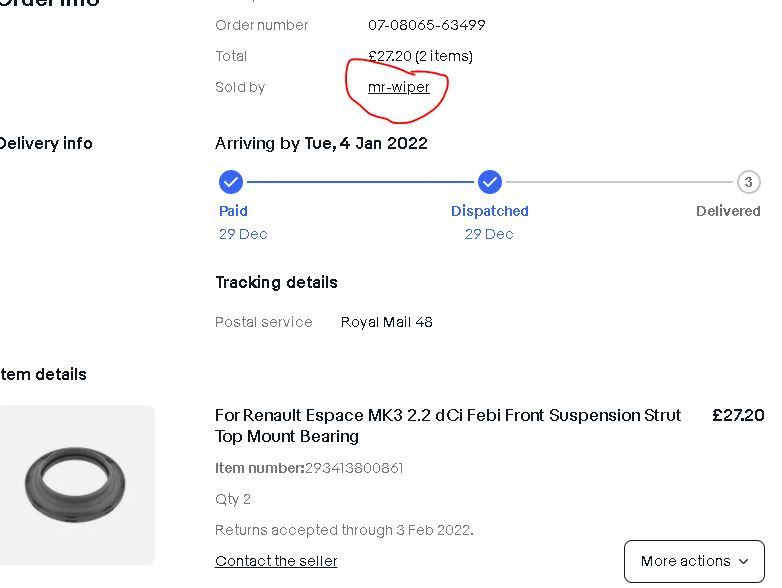
Task: Click the Royal Mail 48 postal service
Action: point(386,322)
